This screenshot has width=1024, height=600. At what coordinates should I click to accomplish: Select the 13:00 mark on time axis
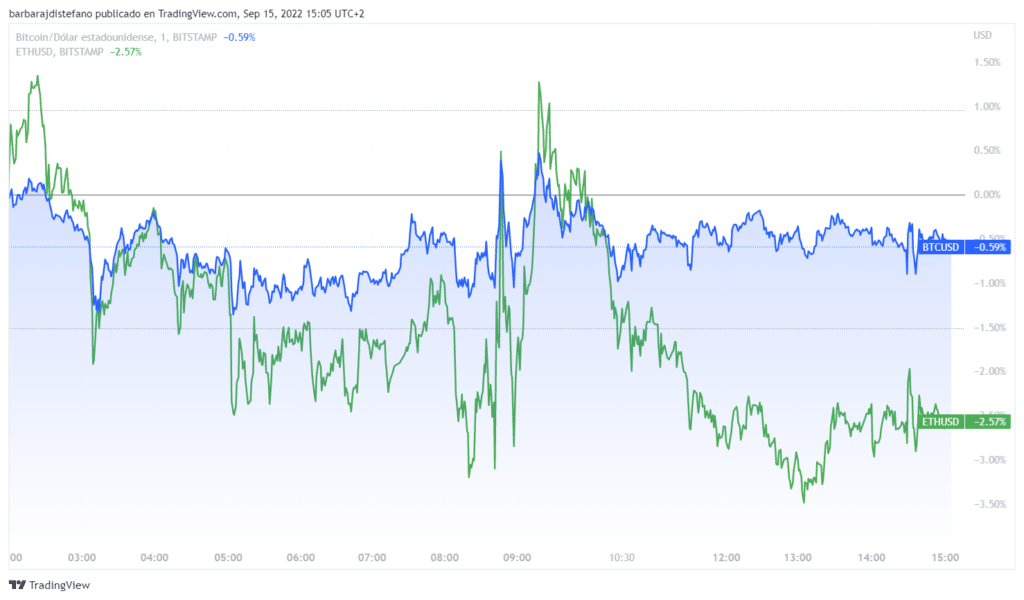point(799,557)
